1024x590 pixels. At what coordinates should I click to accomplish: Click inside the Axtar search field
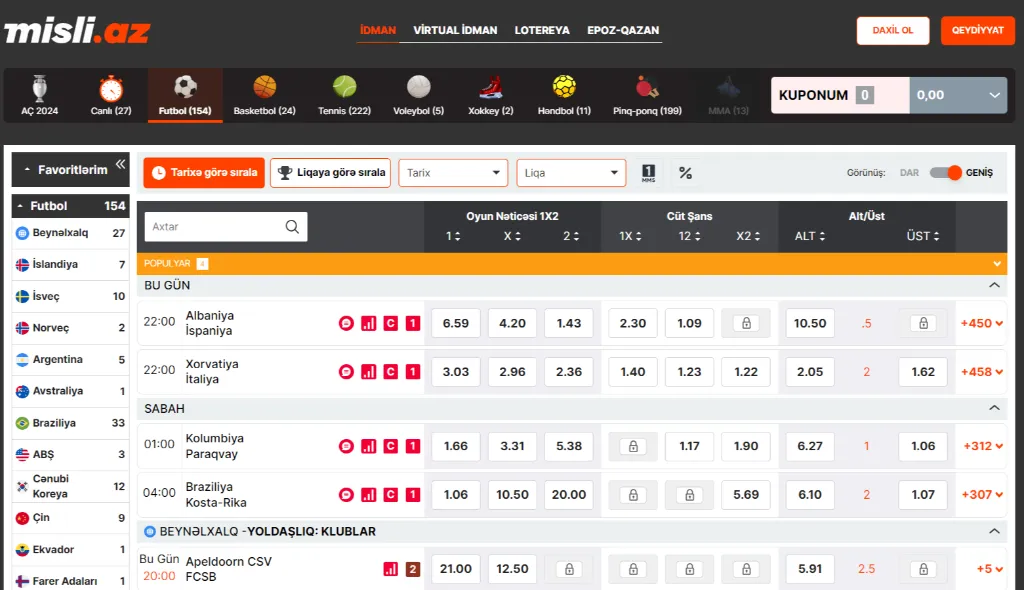(226, 227)
